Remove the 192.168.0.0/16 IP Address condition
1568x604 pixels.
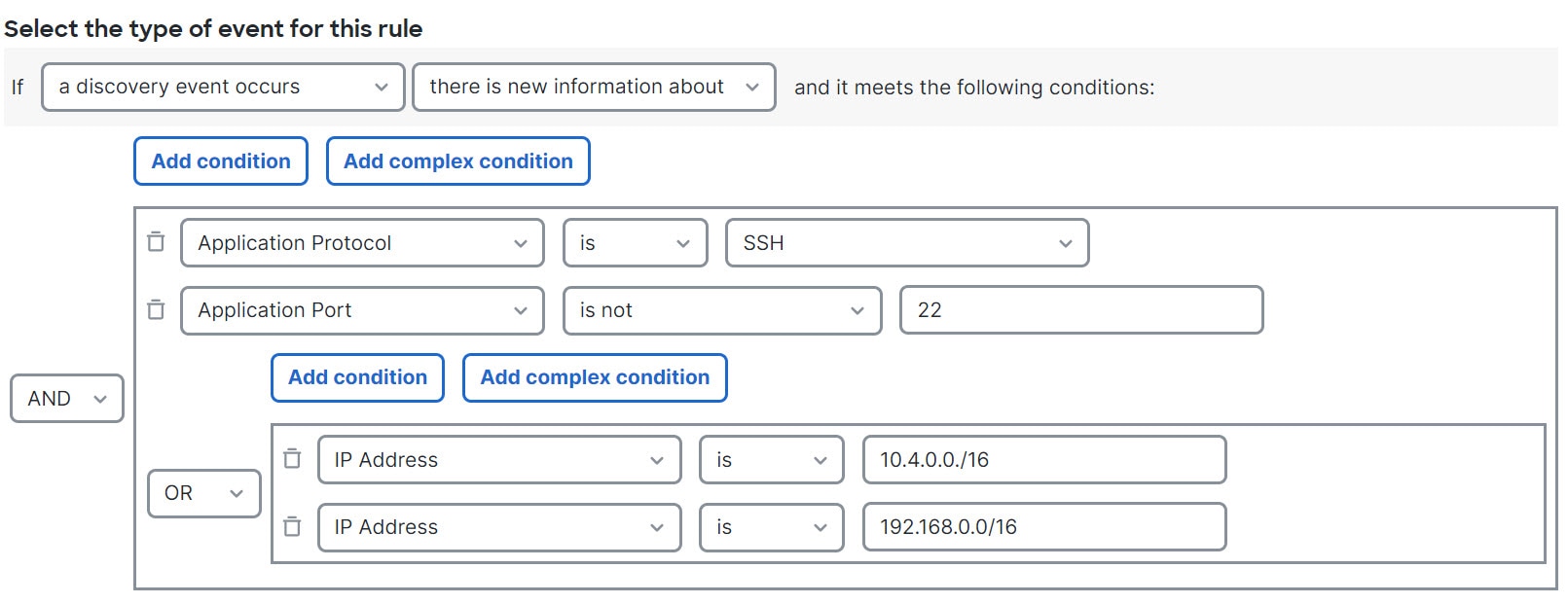[292, 526]
